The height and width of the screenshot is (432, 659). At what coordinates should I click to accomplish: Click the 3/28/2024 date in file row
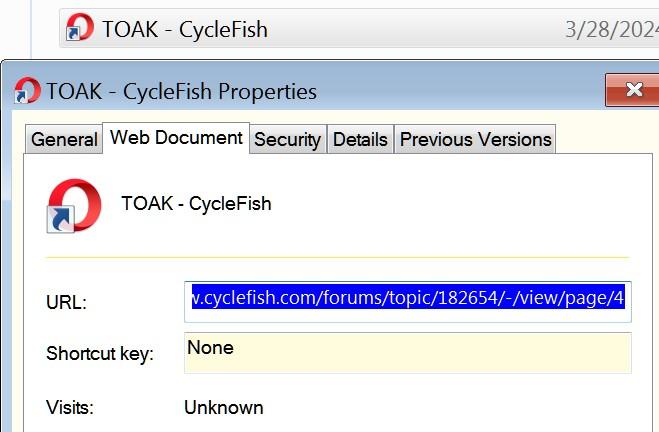coord(612,29)
